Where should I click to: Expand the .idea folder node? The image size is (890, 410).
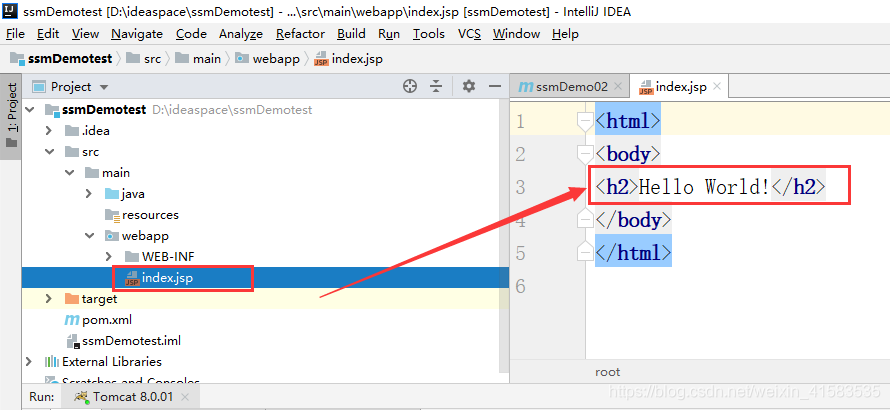[49, 131]
